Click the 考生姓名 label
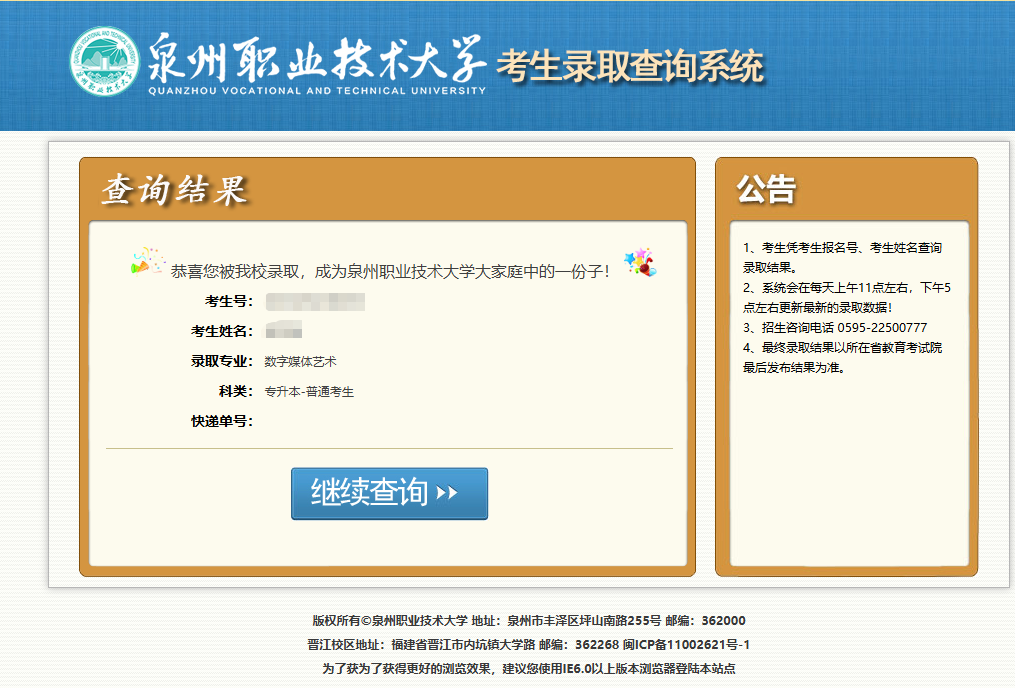The width and height of the screenshot is (1015, 688). coord(222,331)
